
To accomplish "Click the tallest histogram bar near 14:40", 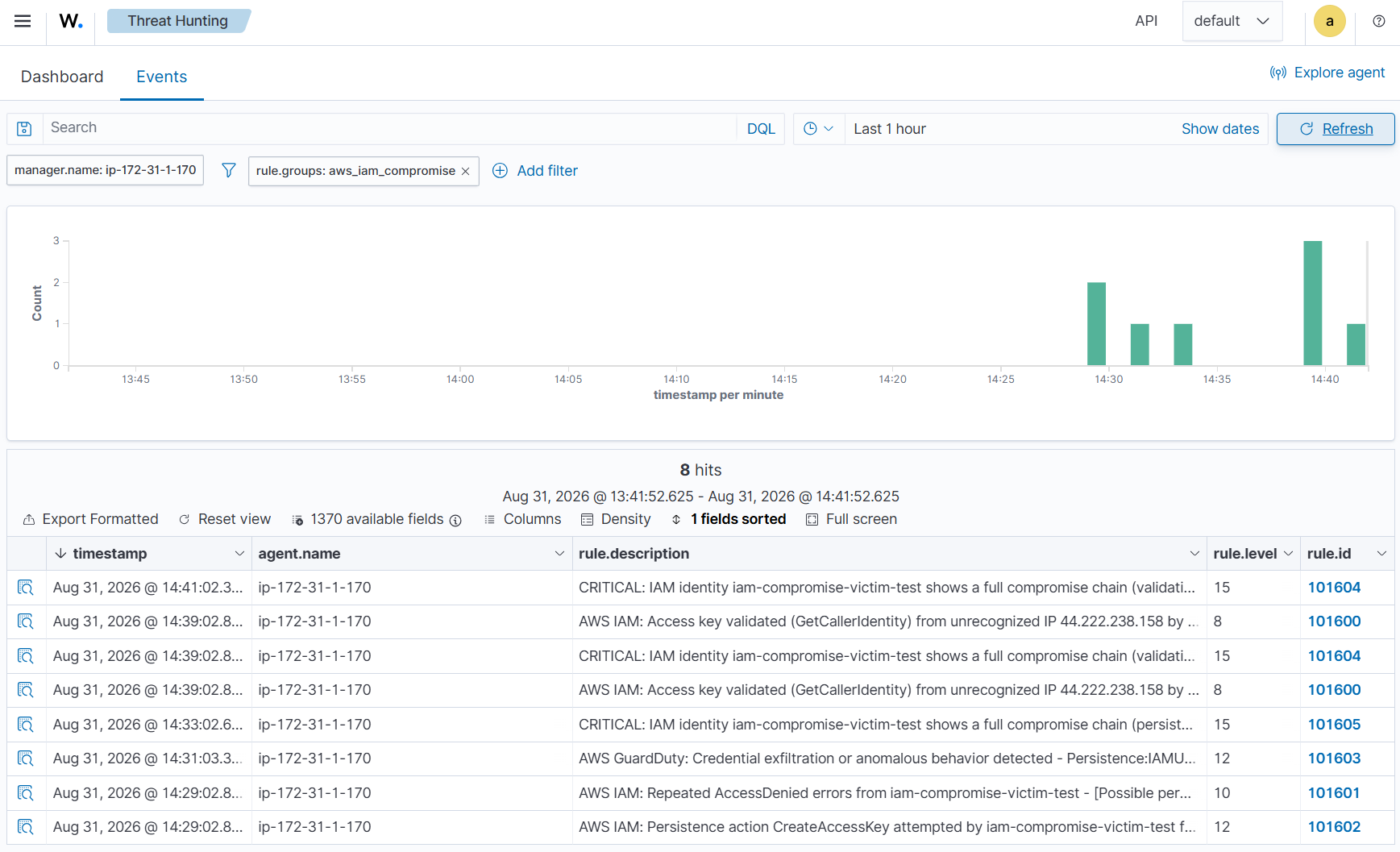I will [x=1313, y=303].
